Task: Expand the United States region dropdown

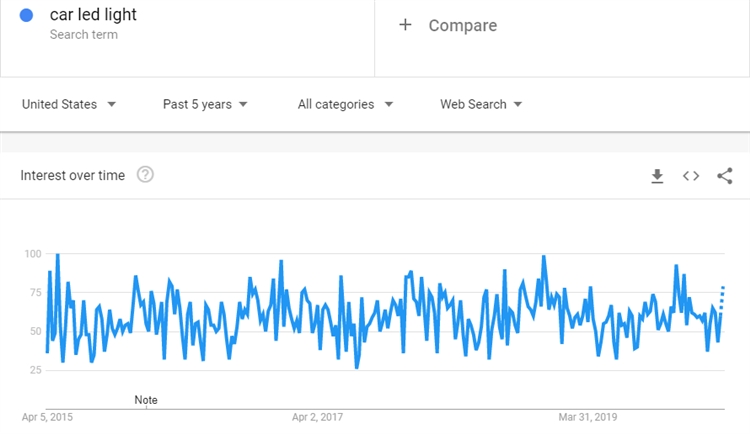Action: coord(69,104)
